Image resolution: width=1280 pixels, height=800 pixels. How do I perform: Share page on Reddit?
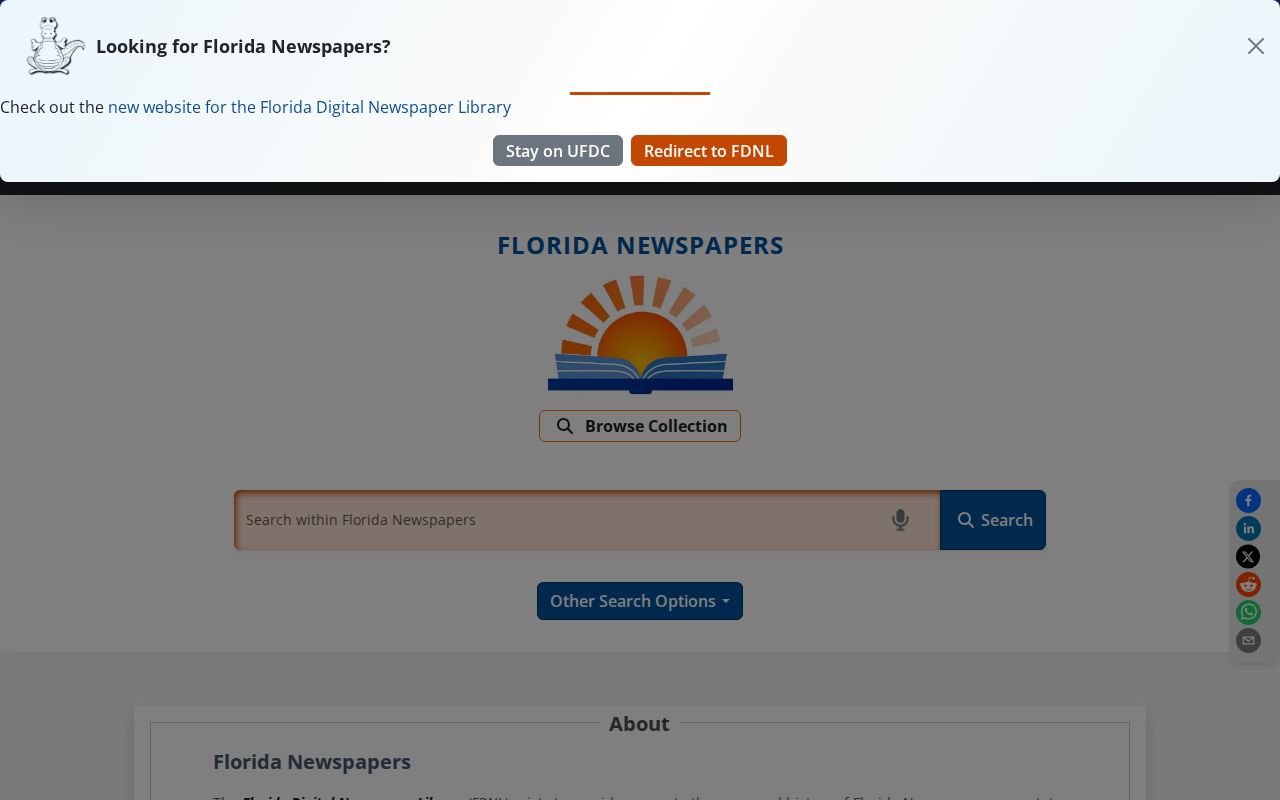pyautogui.click(x=1248, y=585)
